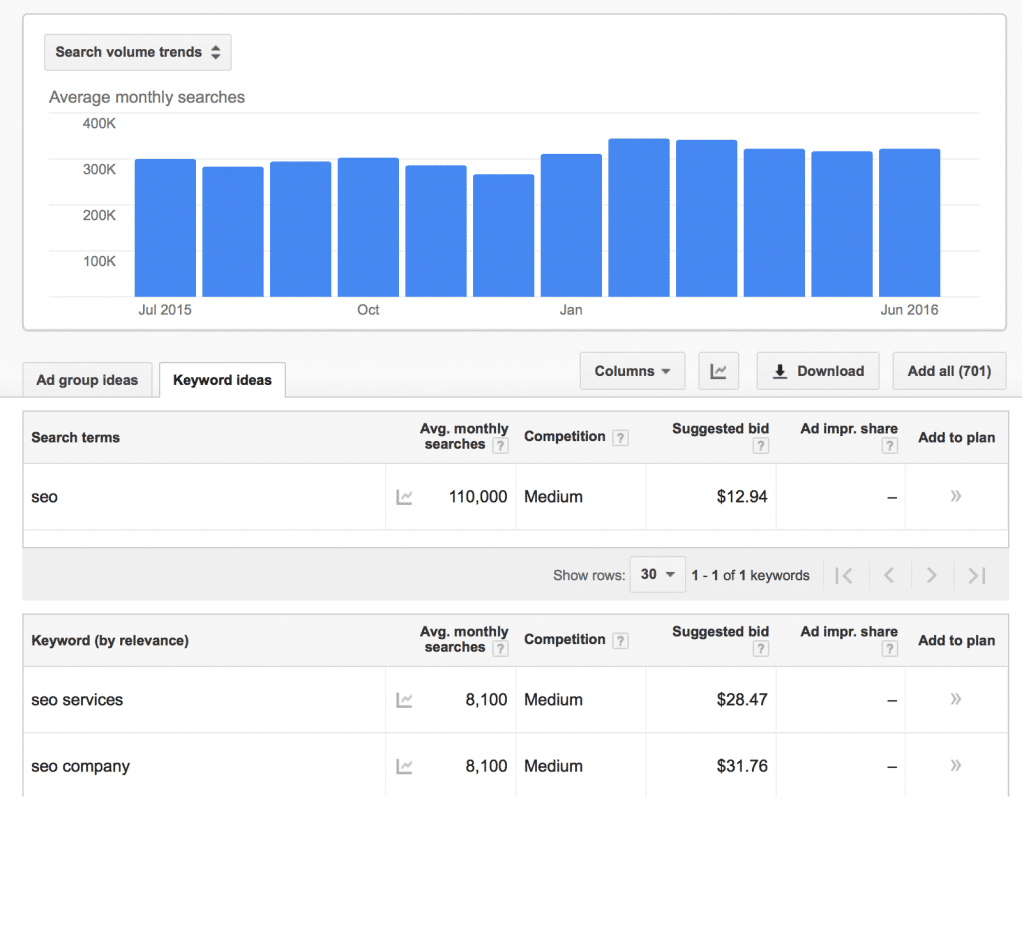
Task: Click Add all 701 keywords
Action: [948, 371]
